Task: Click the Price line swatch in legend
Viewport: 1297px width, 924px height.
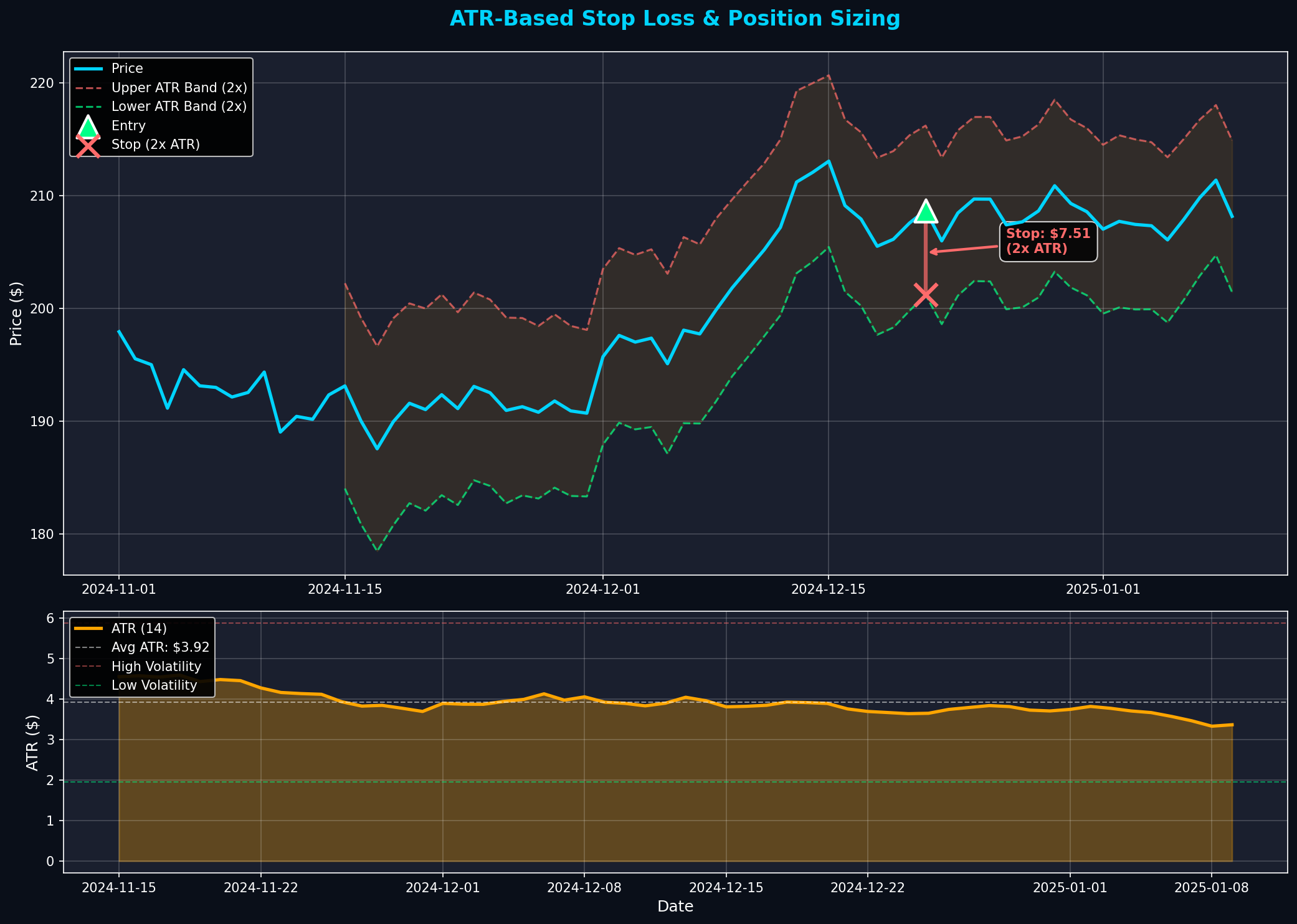Action: (x=88, y=69)
